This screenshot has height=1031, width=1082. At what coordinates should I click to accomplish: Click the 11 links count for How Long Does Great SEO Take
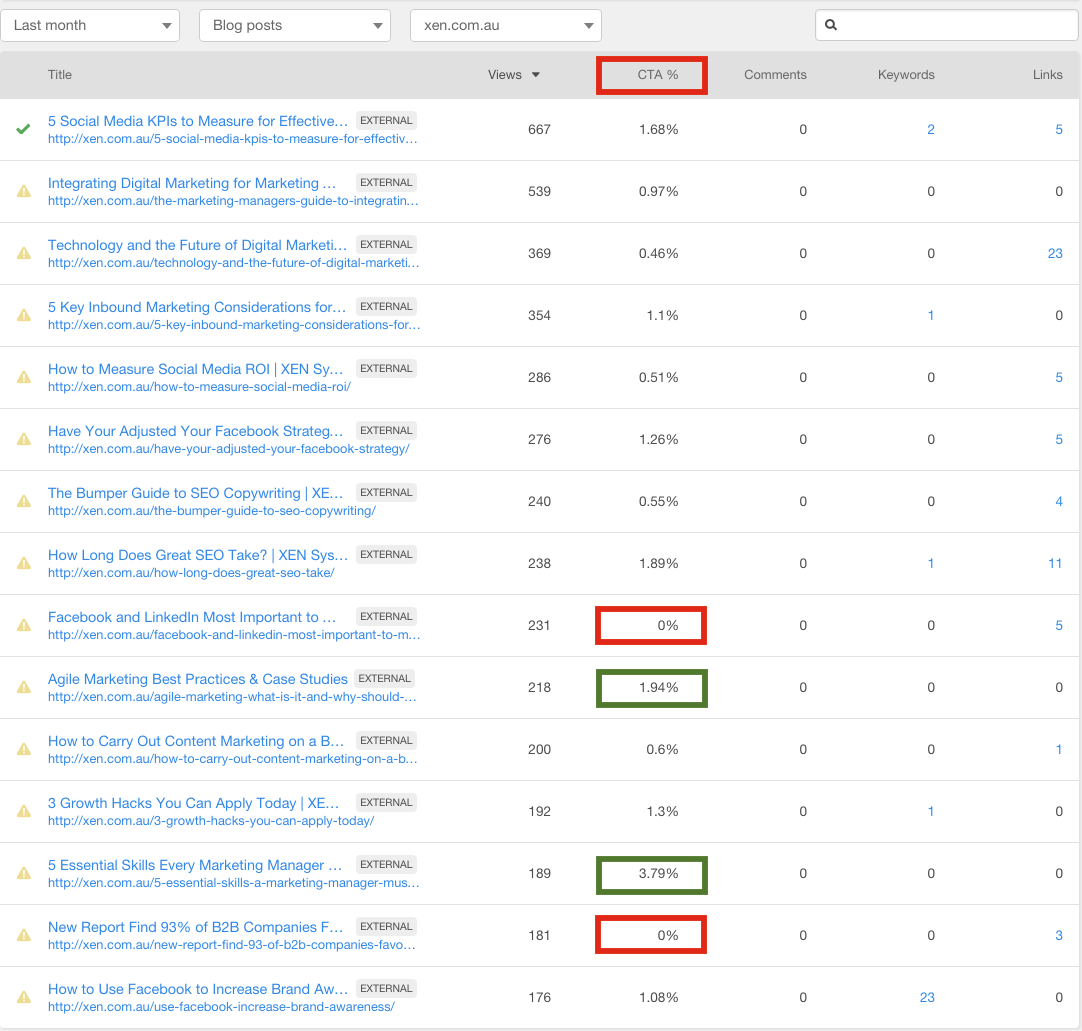pos(1055,563)
